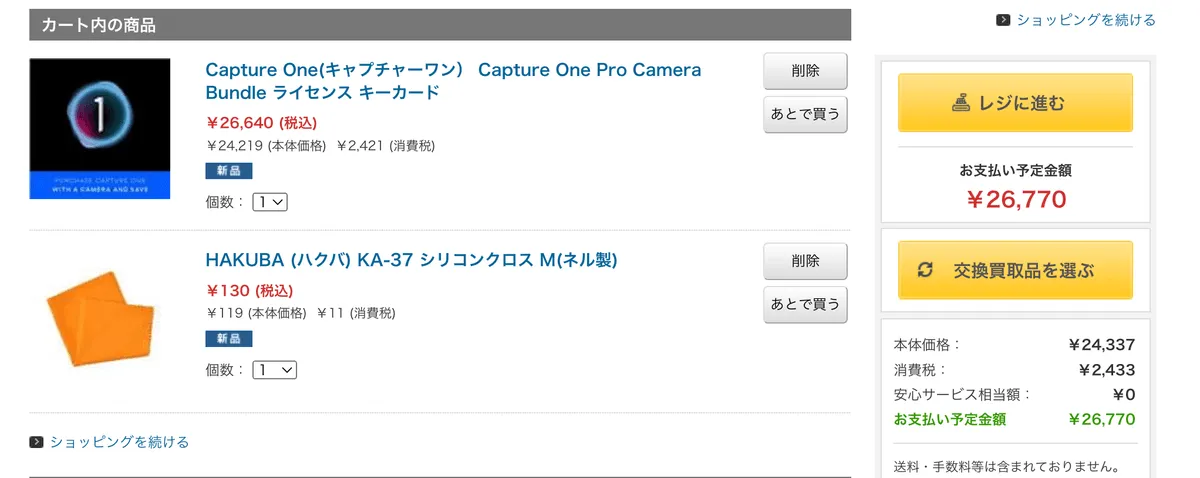Click the arrow icon beside bottom ショッピングを続ける
Viewport: 1200px width, 478px height.
pyautogui.click(x=36, y=442)
